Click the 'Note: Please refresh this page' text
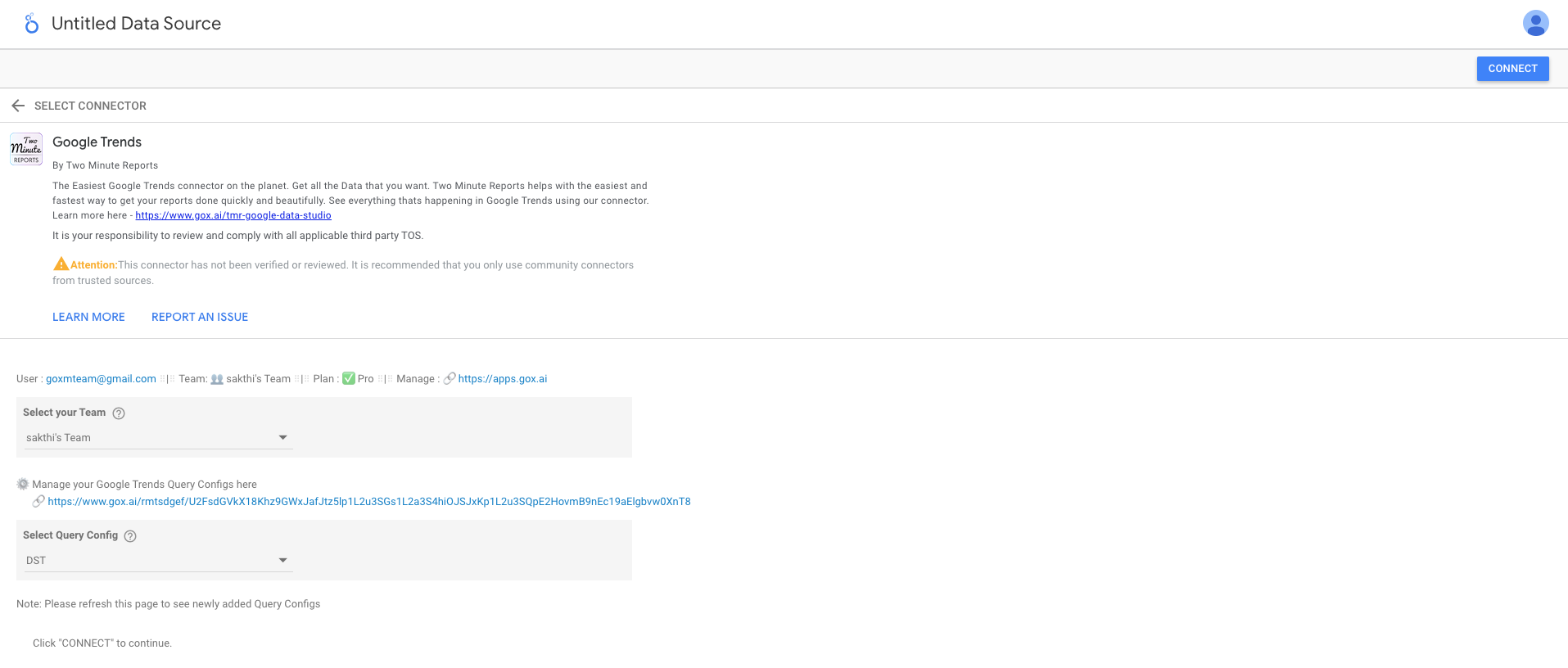Screen dimensions: 1568x668 tap(168, 604)
